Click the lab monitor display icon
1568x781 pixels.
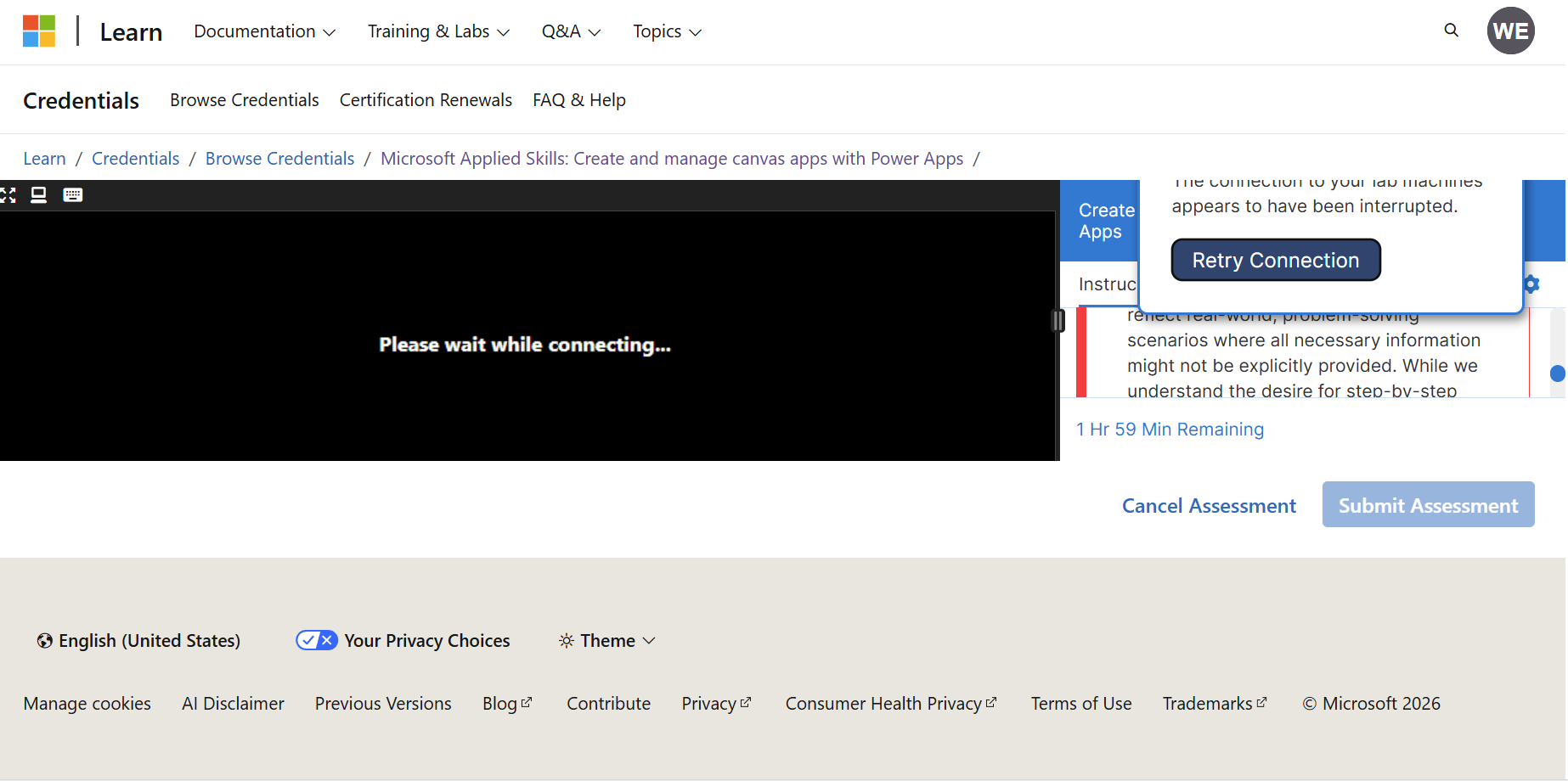(x=39, y=195)
